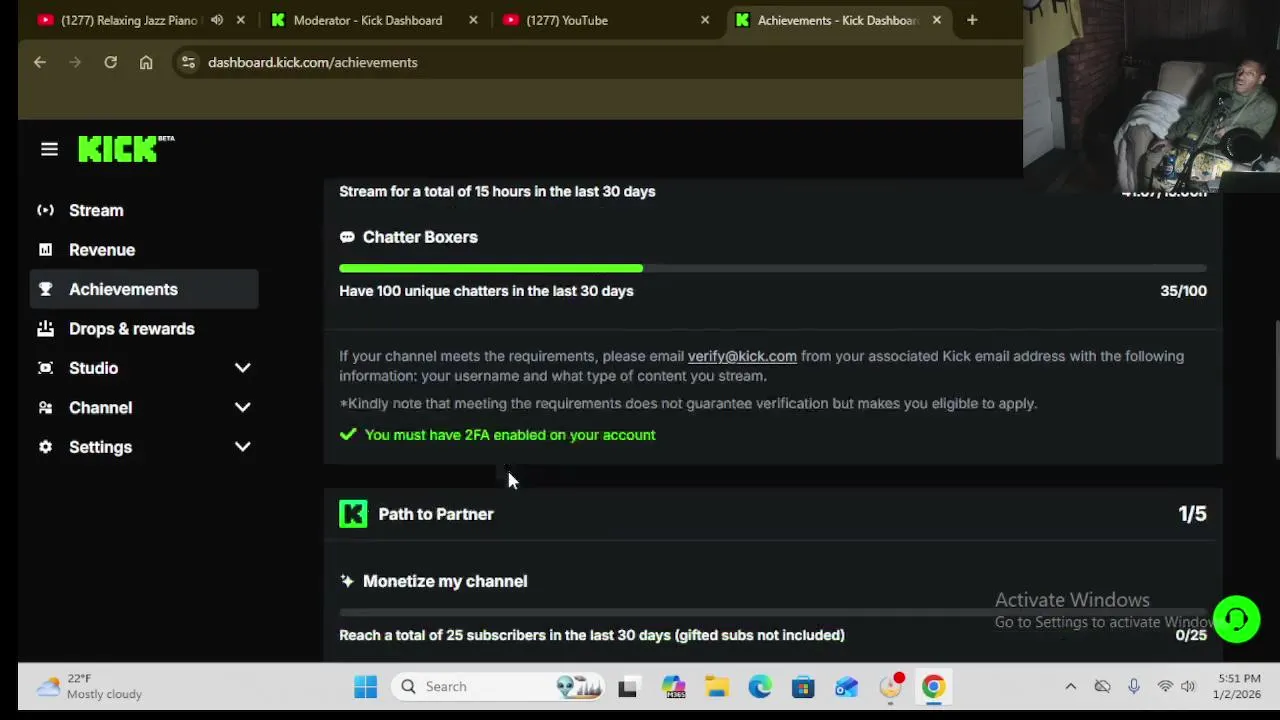1280x720 pixels.
Task: Expand the Studio section chevron
Action: (x=242, y=368)
